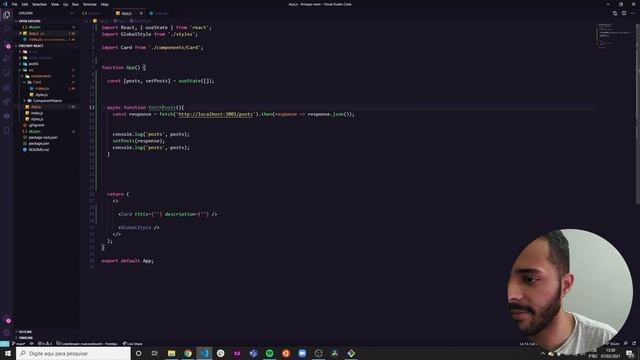
Task: Open the Edit menu
Action: tap(25, 4)
